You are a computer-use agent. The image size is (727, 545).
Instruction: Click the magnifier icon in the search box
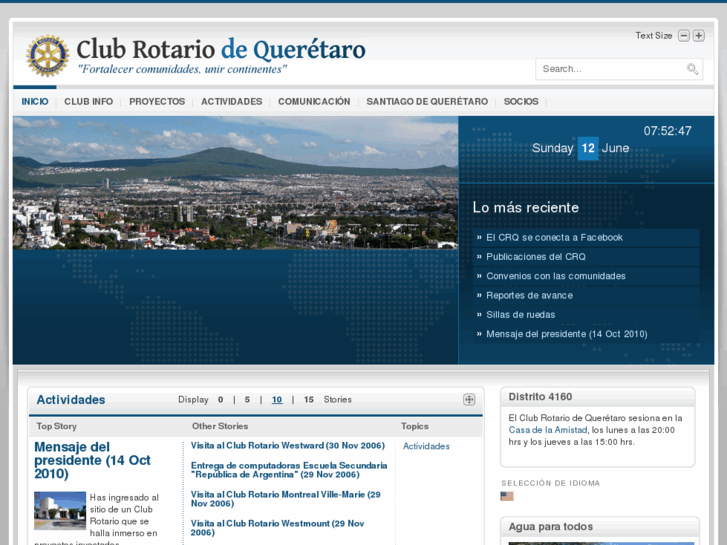692,69
